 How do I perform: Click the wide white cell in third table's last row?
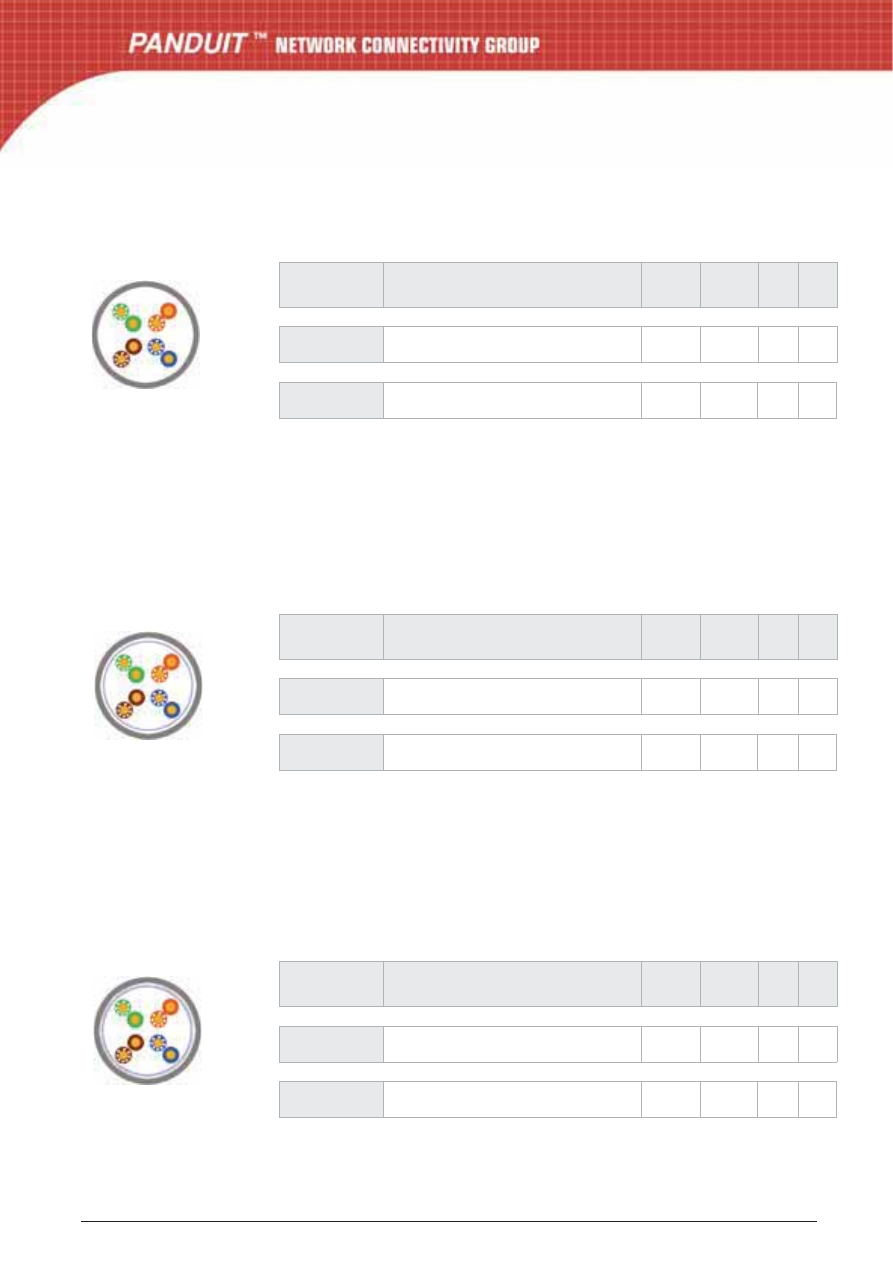pos(512,1099)
